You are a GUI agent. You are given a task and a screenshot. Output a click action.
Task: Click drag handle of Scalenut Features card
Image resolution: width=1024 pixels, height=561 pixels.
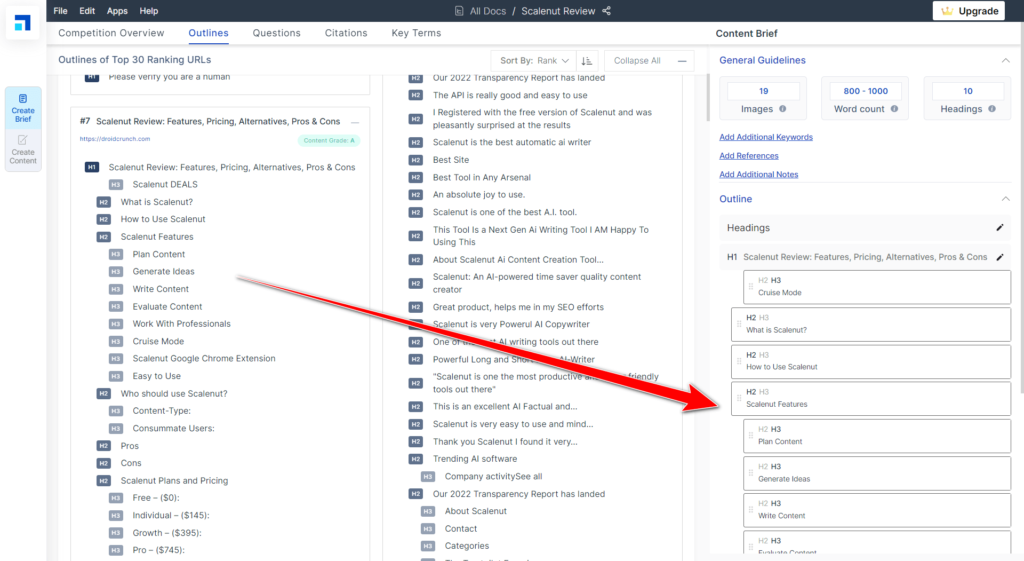point(739,398)
